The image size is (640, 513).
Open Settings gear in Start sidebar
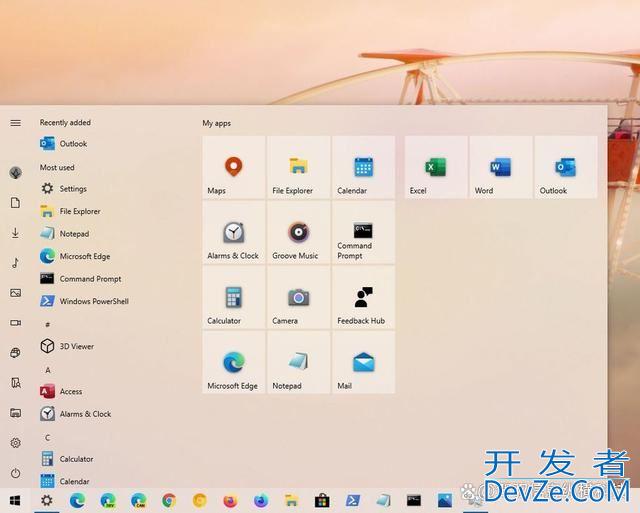[x=16, y=443]
